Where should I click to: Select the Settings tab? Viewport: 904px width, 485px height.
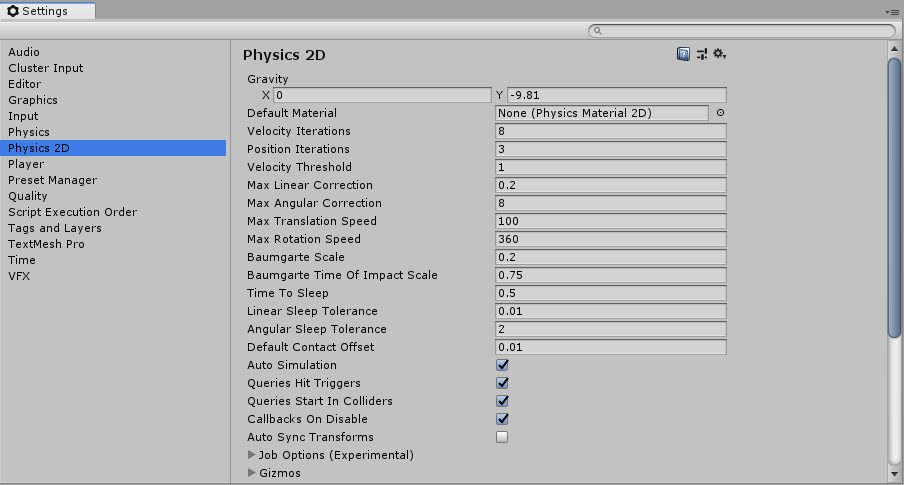[48, 11]
